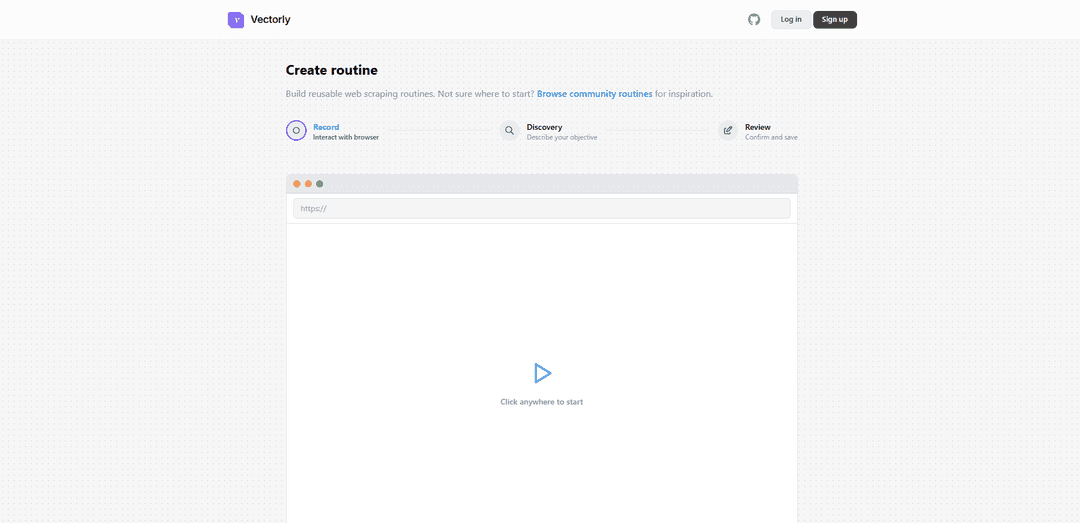
Task: Click the "Click anywhere to start" text
Action: pos(541,402)
